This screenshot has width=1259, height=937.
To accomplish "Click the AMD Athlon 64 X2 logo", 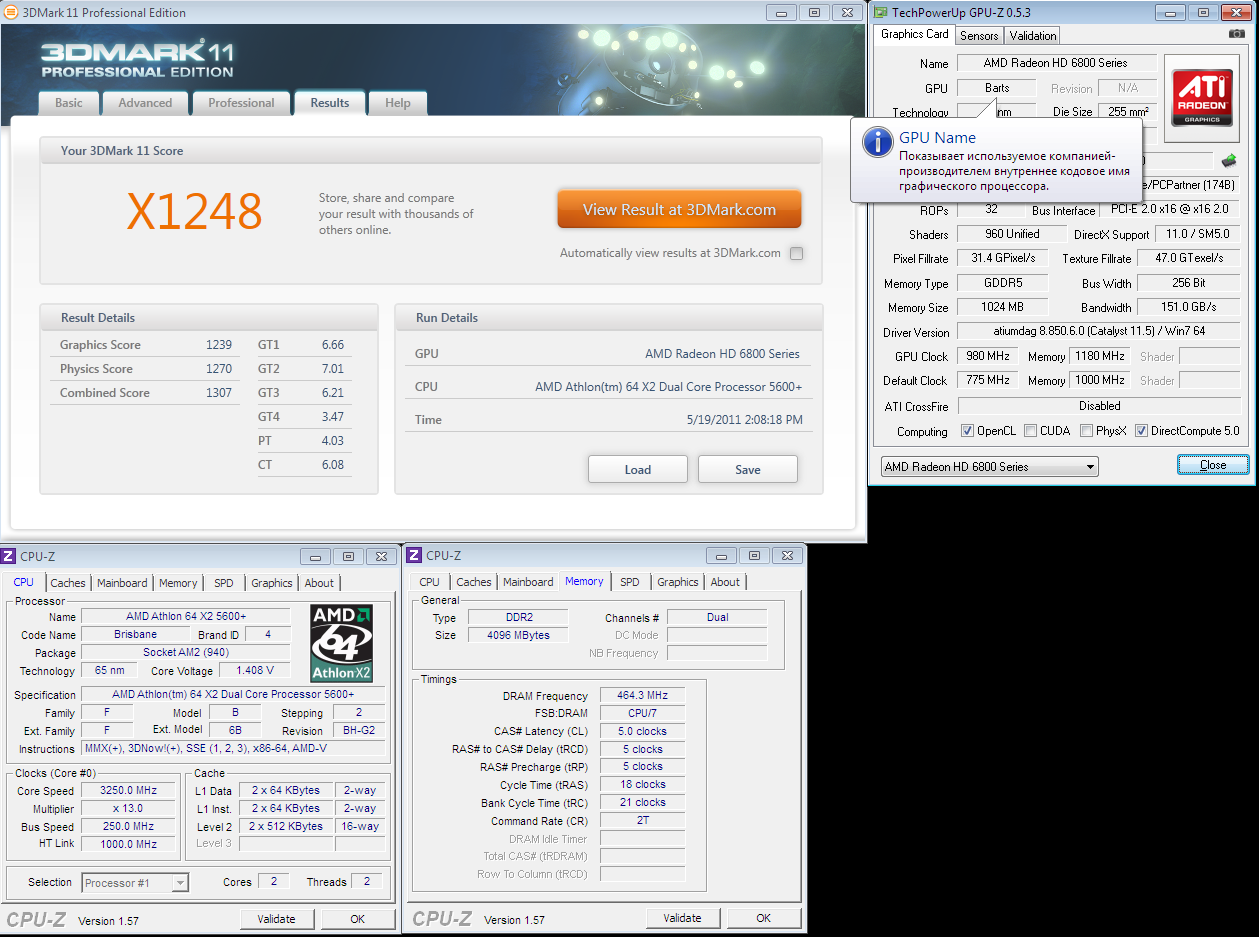I will 341,643.
